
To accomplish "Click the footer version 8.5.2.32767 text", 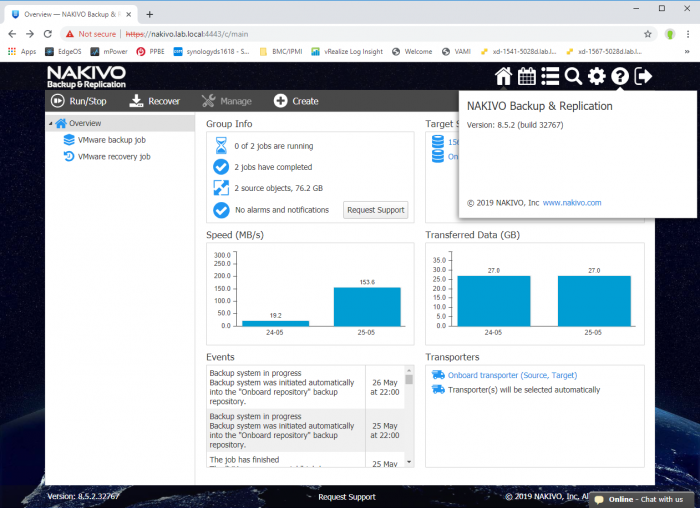I will (x=83, y=496).
